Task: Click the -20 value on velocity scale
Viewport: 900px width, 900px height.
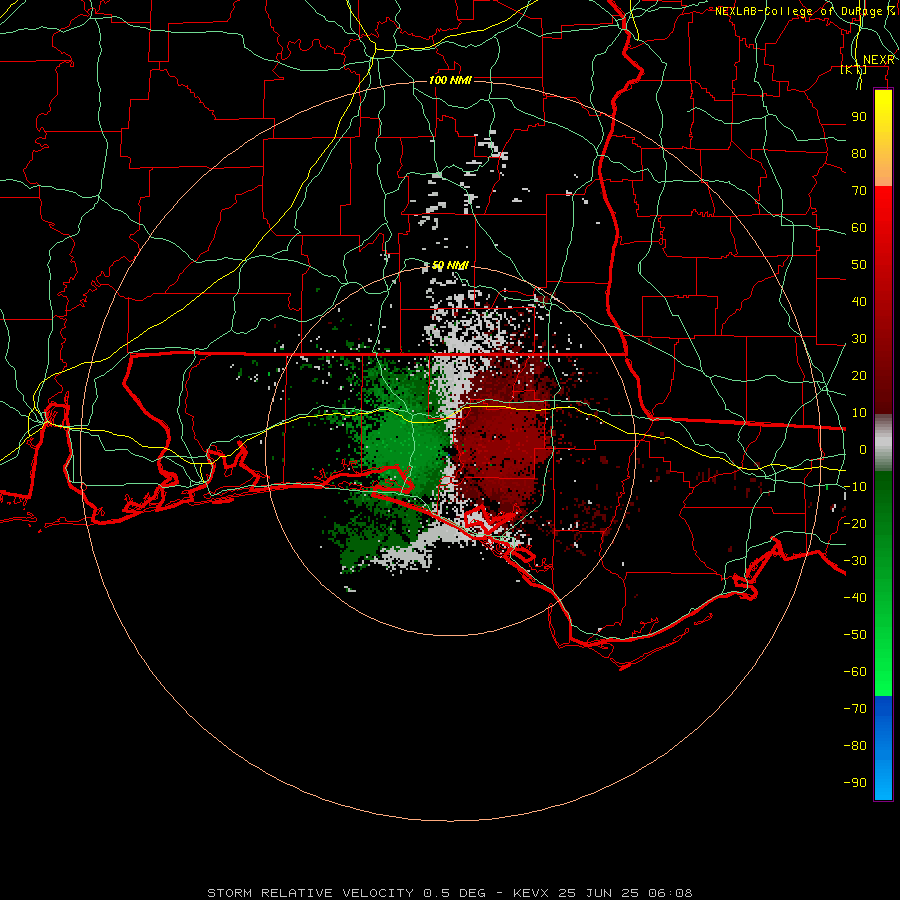Action: point(855,523)
